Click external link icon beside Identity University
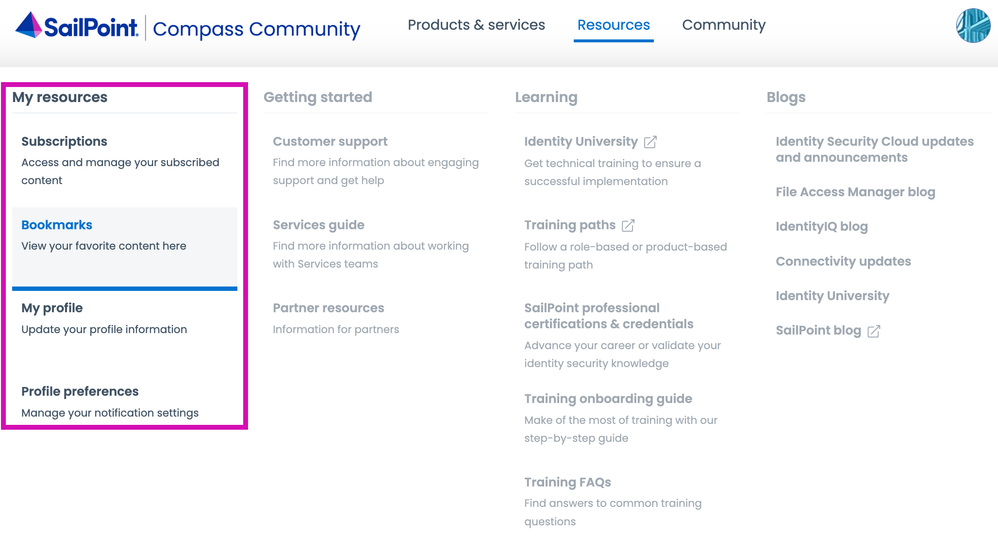The width and height of the screenshot is (998, 540). click(650, 142)
